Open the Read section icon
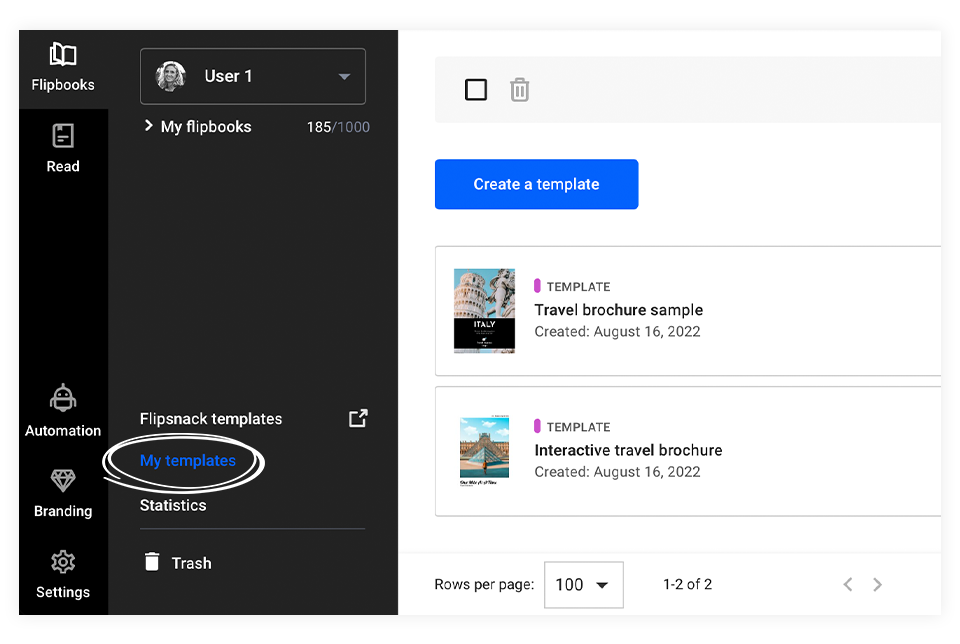This screenshot has width=960, height=644. coord(63,137)
